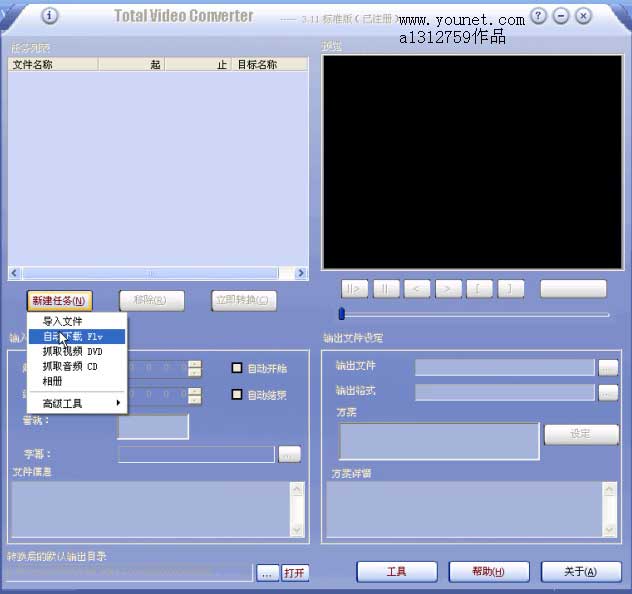632x594 pixels.
Task: Open the question mark help icon
Action: 538,16
